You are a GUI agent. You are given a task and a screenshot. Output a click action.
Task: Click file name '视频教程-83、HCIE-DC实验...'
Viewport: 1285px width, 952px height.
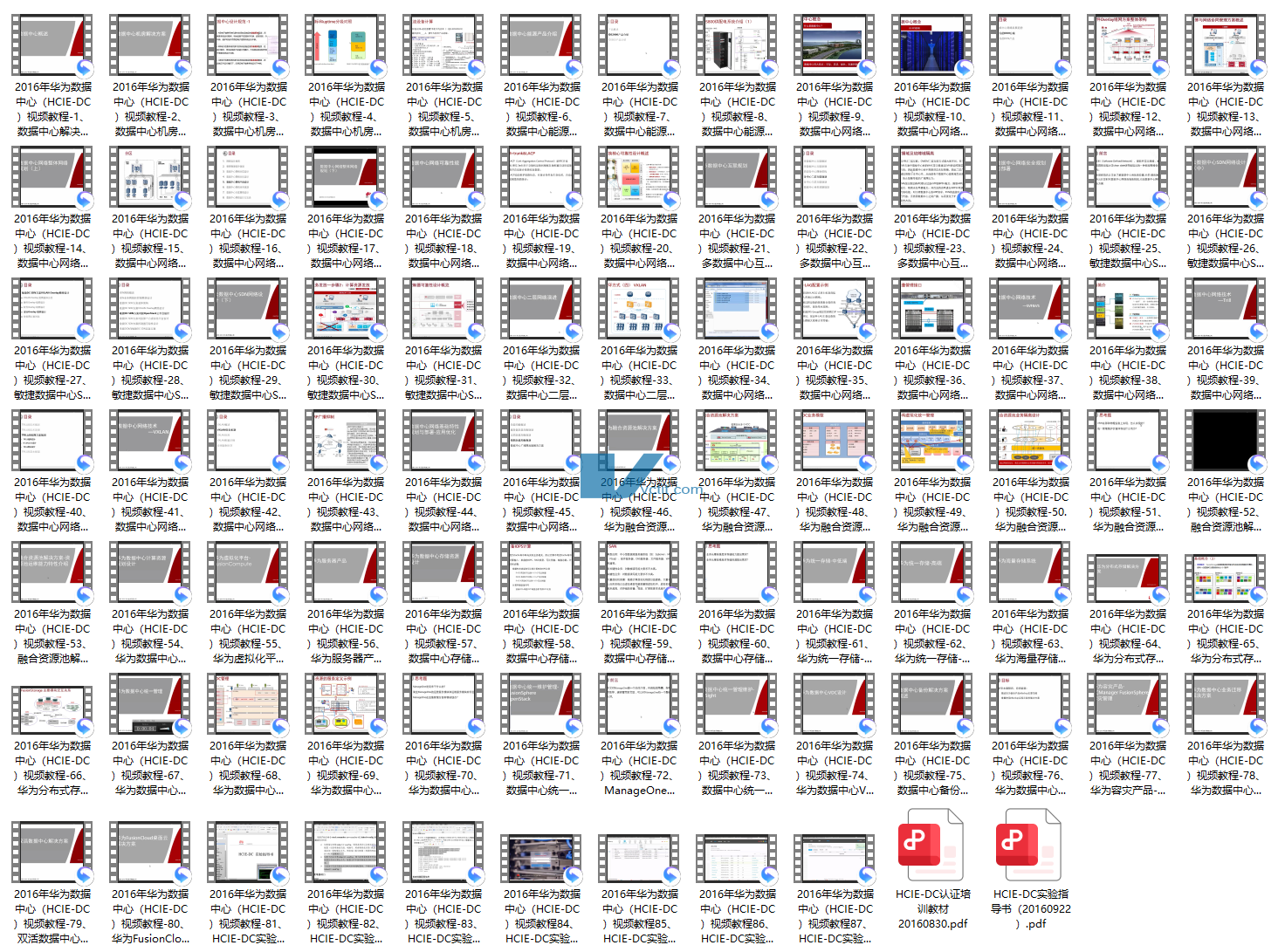[443, 916]
